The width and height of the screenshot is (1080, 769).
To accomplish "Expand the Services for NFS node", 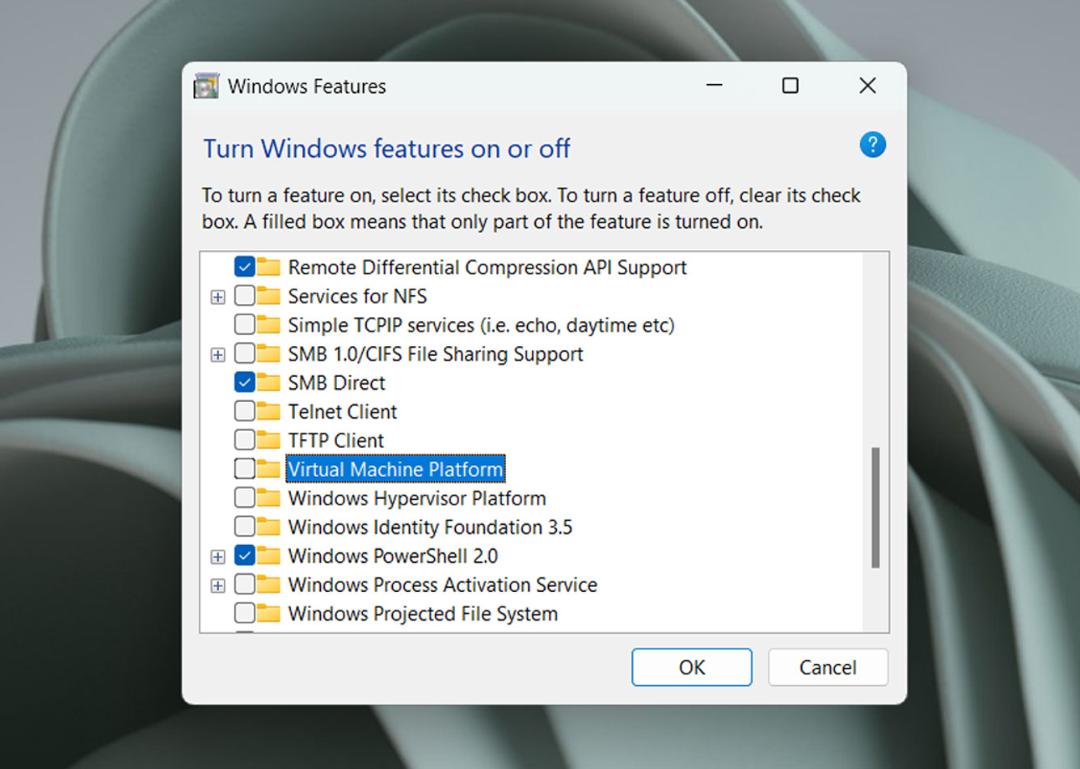I will click(x=218, y=297).
